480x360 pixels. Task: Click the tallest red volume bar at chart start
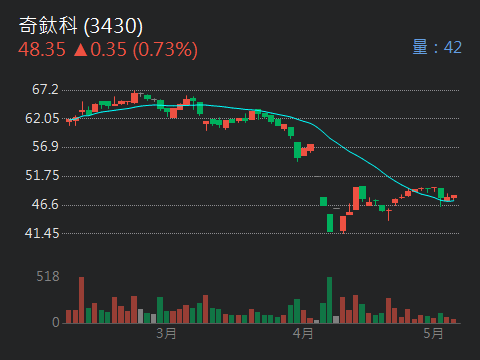tap(81, 300)
